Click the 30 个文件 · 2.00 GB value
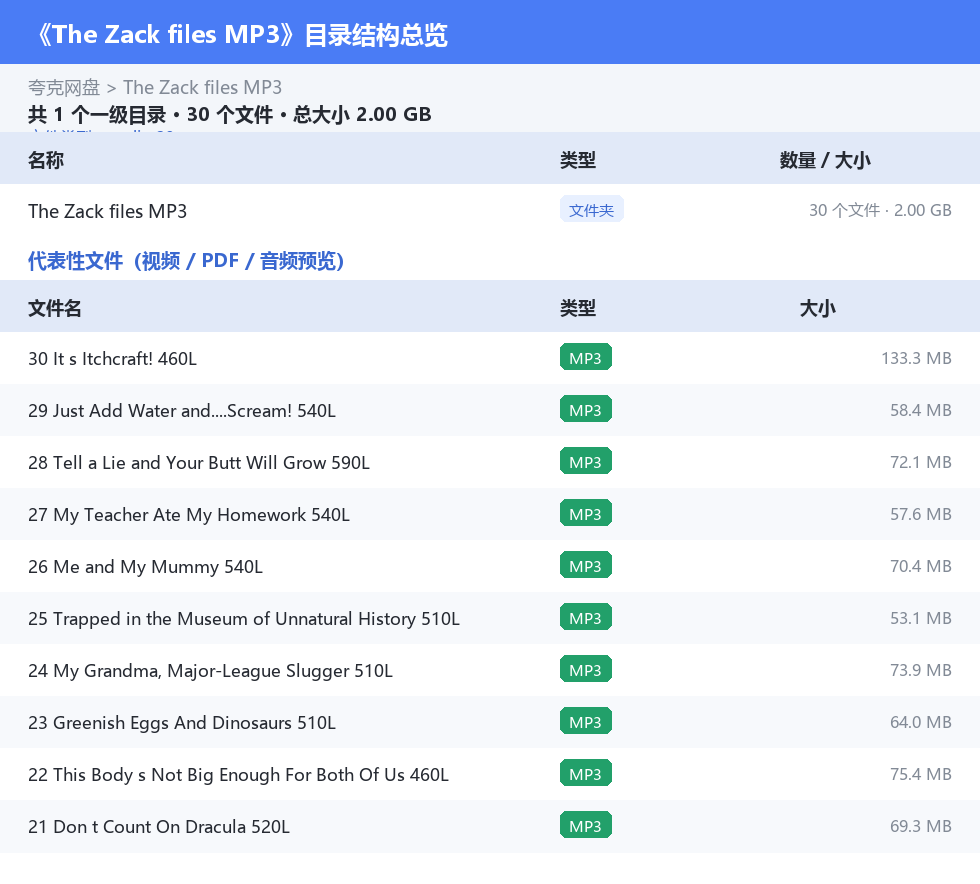This screenshot has height=884, width=980. [880, 210]
